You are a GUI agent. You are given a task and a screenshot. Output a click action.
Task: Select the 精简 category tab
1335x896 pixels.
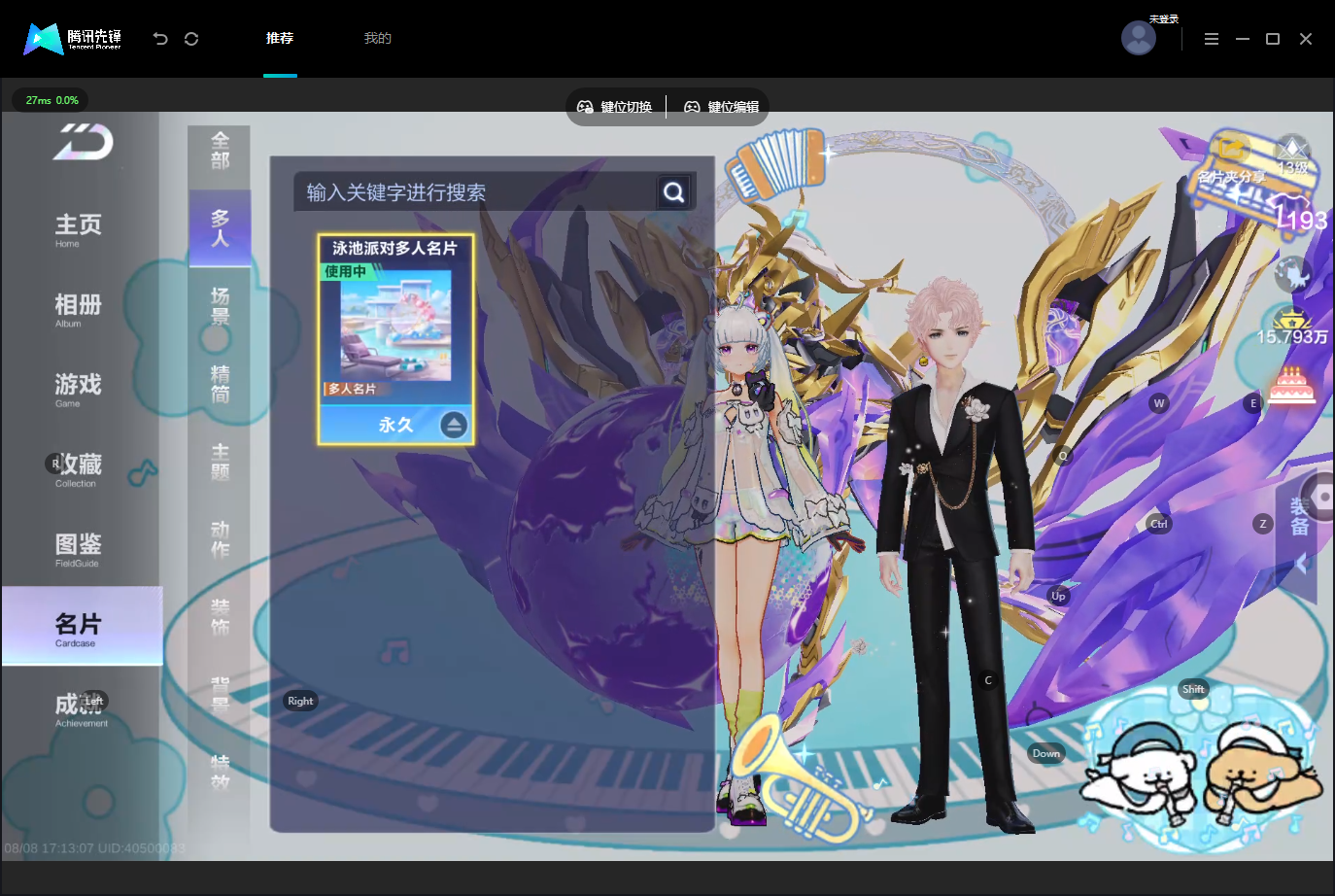click(x=220, y=384)
